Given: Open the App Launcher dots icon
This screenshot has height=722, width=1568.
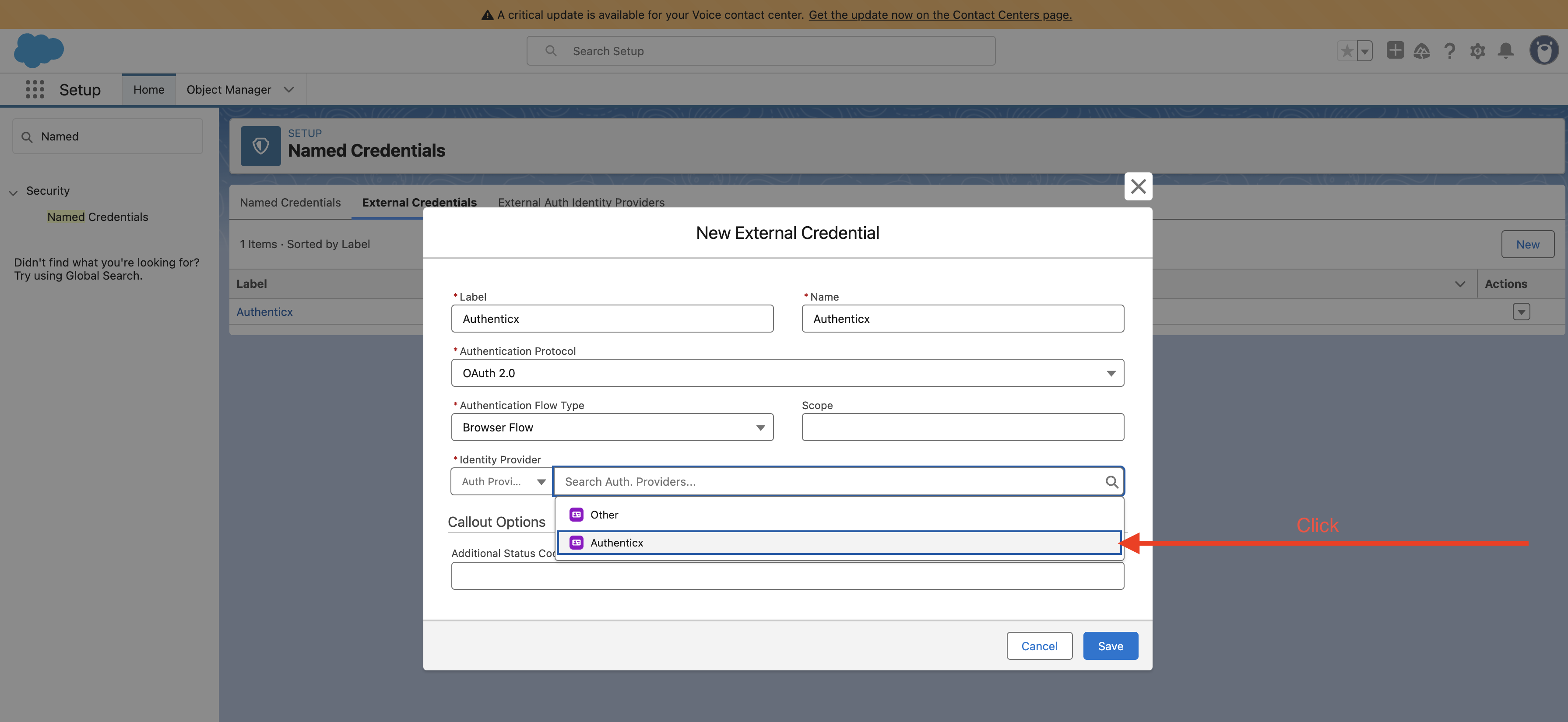Looking at the screenshot, I should [x=35, y=89].
